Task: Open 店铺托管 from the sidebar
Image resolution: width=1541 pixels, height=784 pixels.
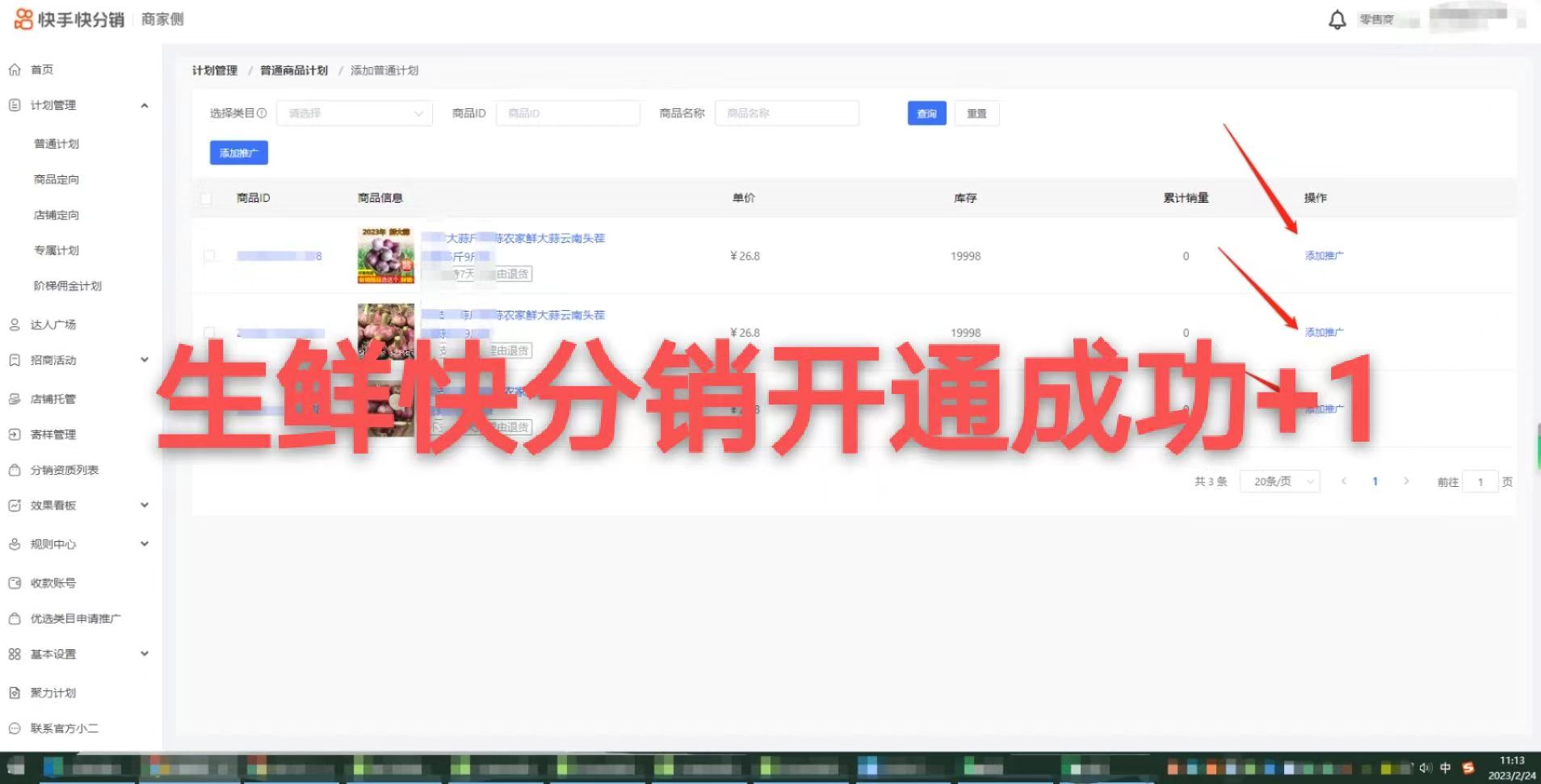Action: point(53,398)
